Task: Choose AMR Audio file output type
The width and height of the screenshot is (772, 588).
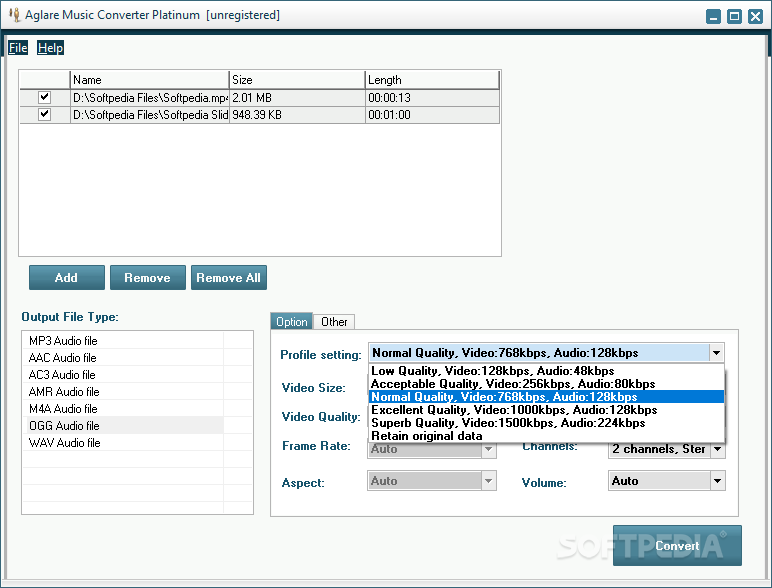Action: pos(123,392)
